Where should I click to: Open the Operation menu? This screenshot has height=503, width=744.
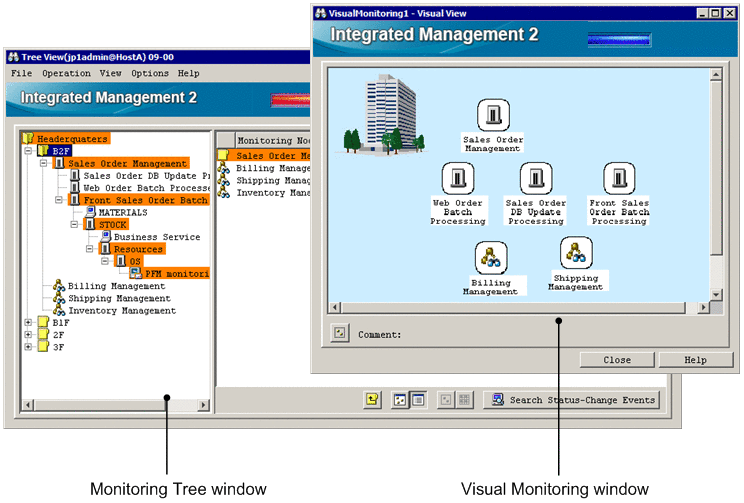66,73
